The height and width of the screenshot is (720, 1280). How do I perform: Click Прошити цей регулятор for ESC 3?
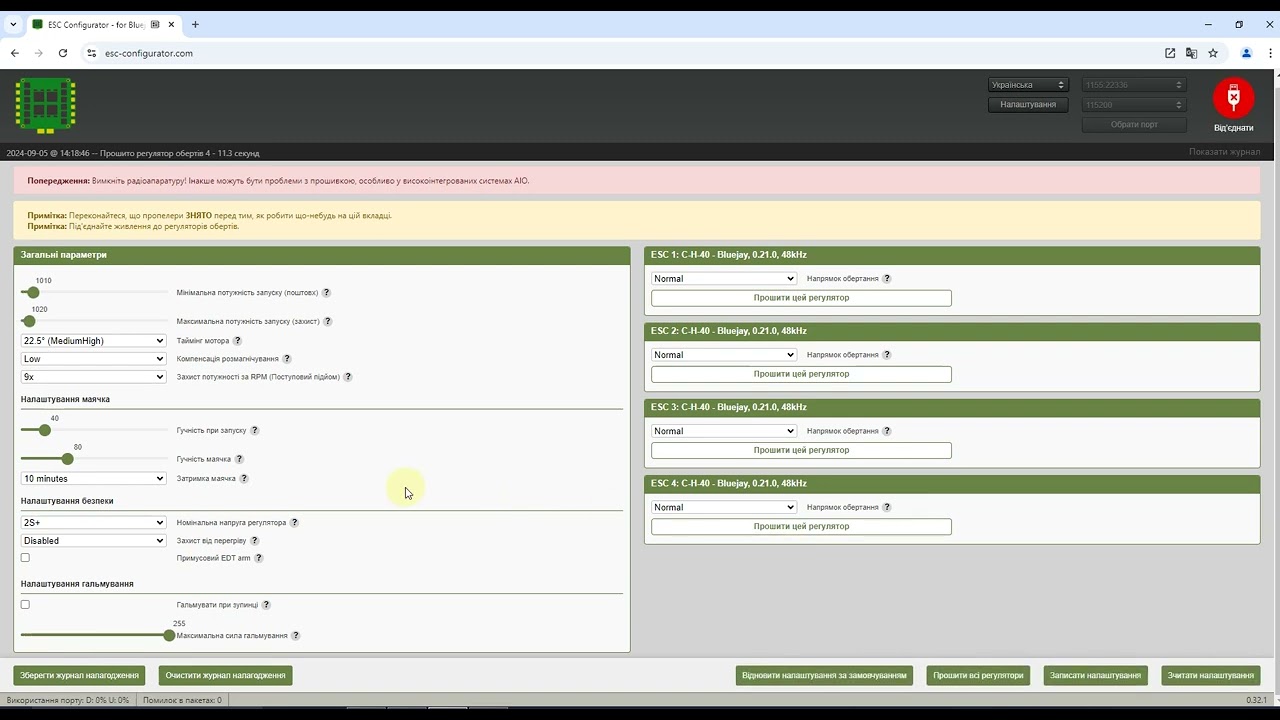(x=801, y=450)
